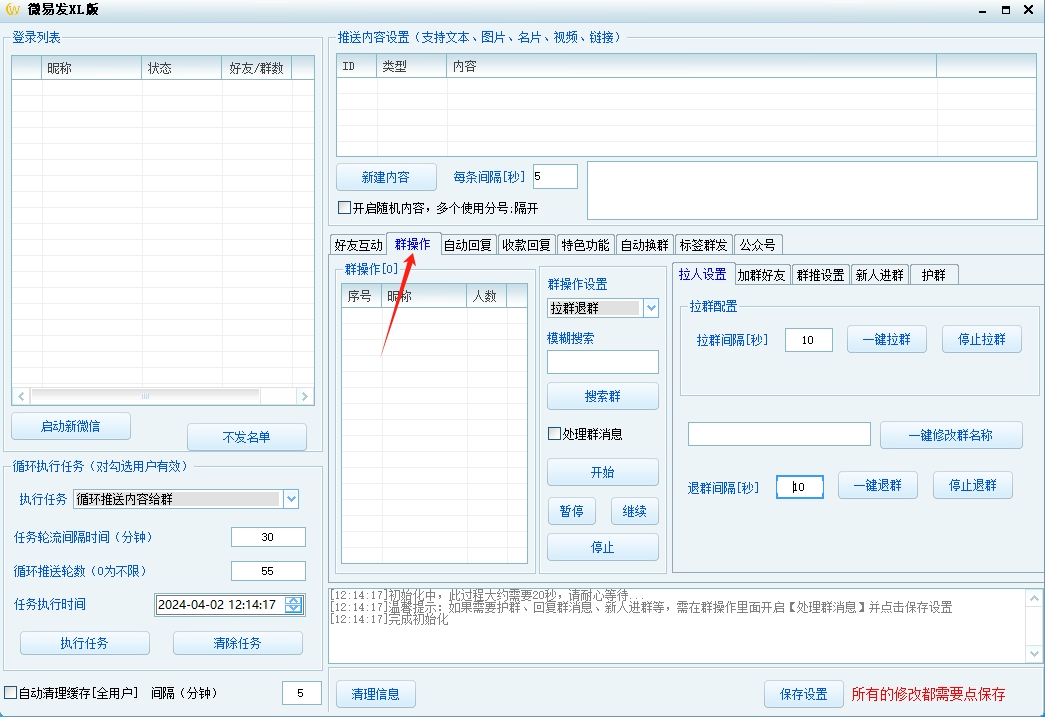Screen dimensions: 1045x717
Task: Click the 人数 column header in group list
Action: pyautogui.click(x=487, y=296)
